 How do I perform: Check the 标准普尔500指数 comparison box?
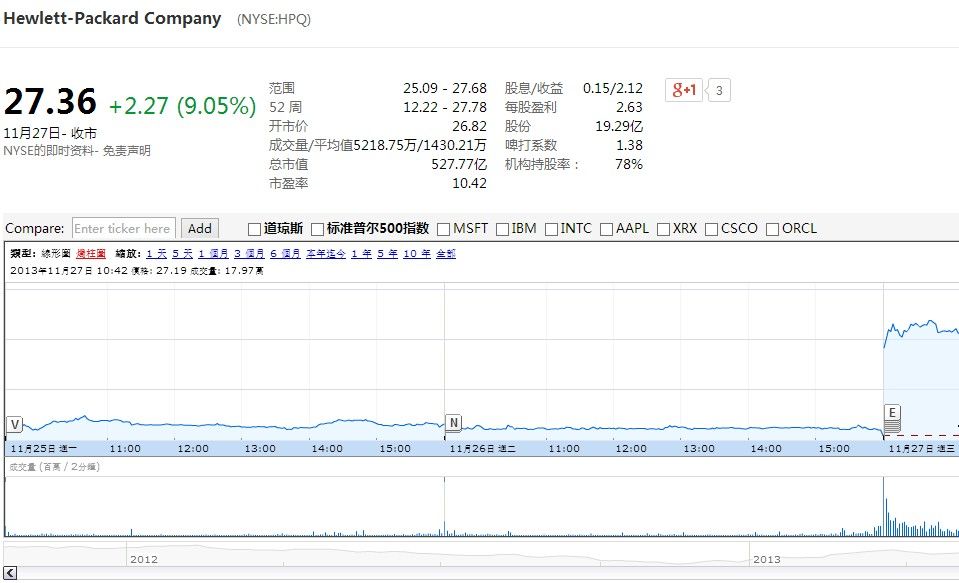pos(317,229)
